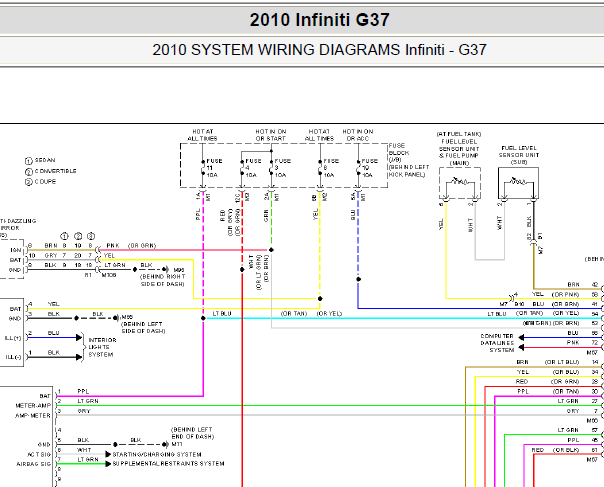Image resolution: width=604 pixels, height=487 pixels.
Task: Click the "INTERIOR LIGHTS SYSTEM" reference
Action: point(102,347)
